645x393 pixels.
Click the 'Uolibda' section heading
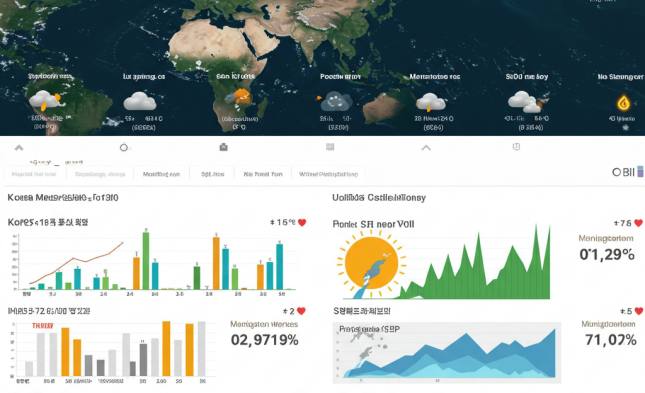(379, 198)
